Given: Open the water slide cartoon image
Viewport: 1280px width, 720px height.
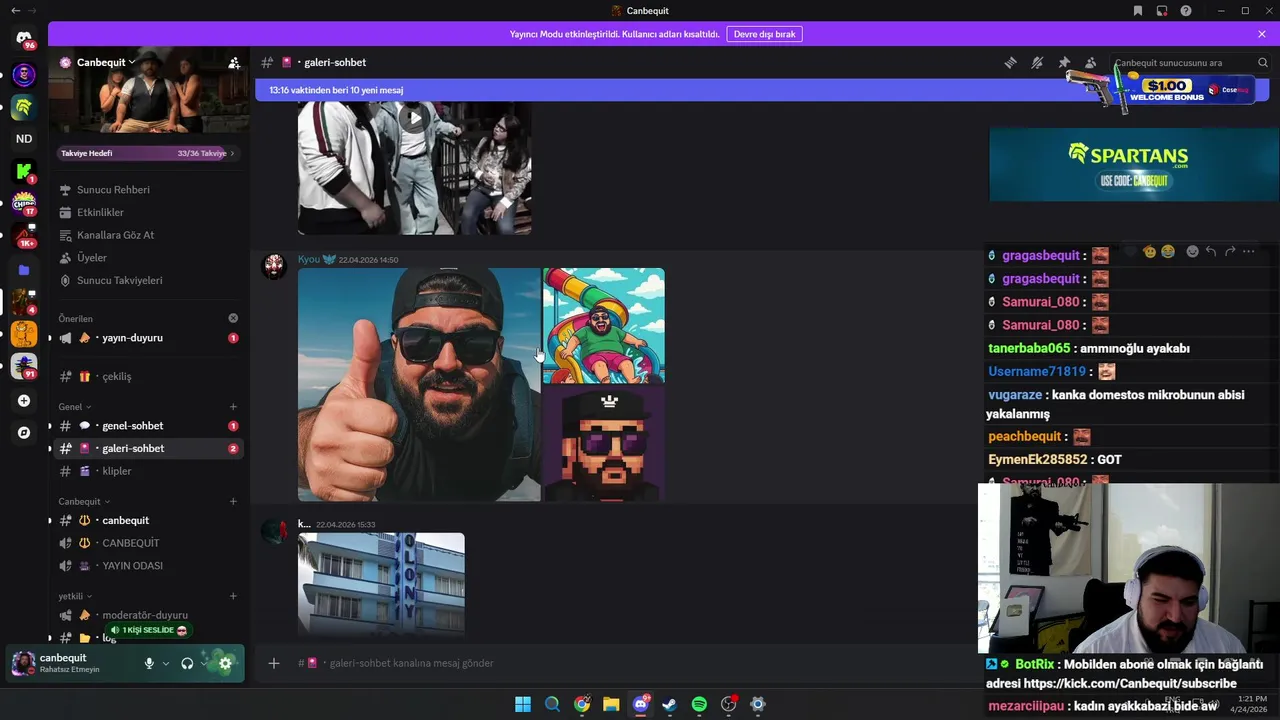Looking at the screenshot, I should 604,325.
